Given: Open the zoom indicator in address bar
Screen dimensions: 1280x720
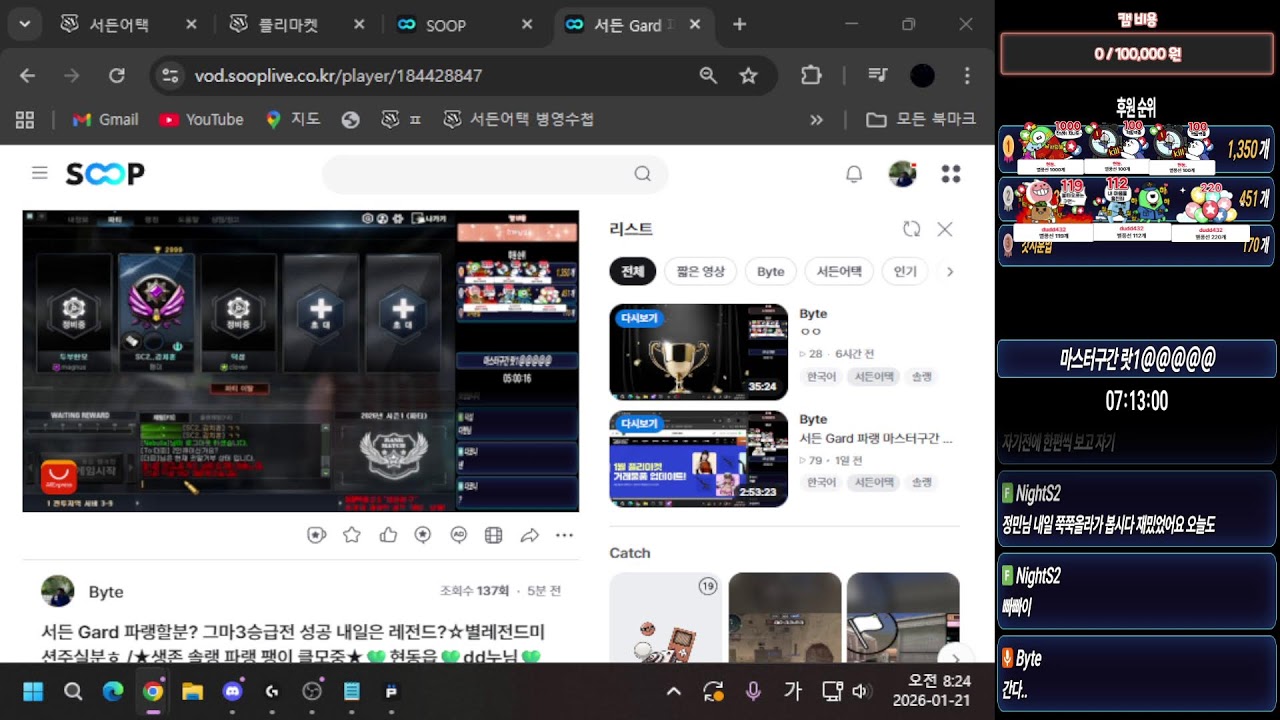Looking at the screenshot, I should (x=708, y=75).
